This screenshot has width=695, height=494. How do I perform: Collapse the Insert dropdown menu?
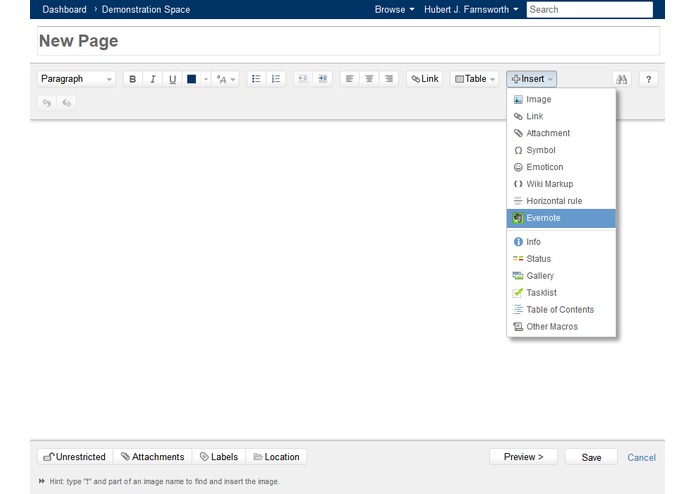[531, 79]
